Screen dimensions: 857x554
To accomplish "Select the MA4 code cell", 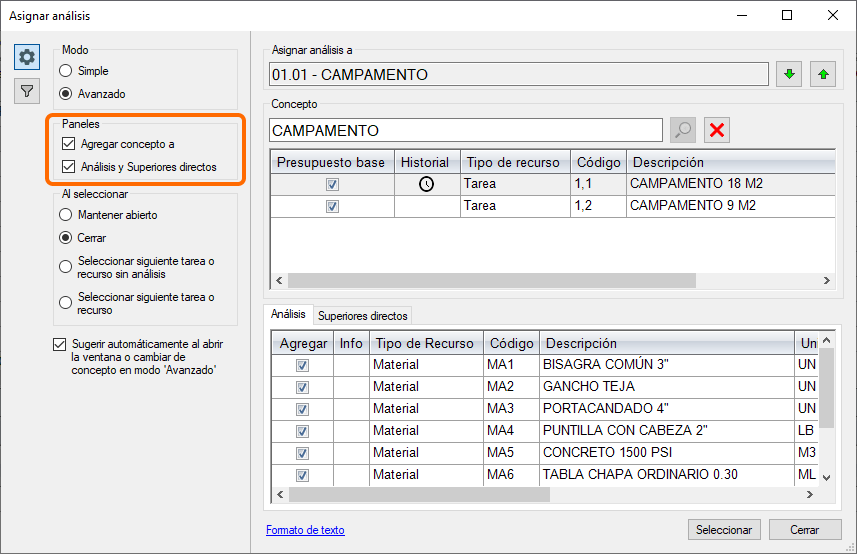I will (x=512, y=431).
